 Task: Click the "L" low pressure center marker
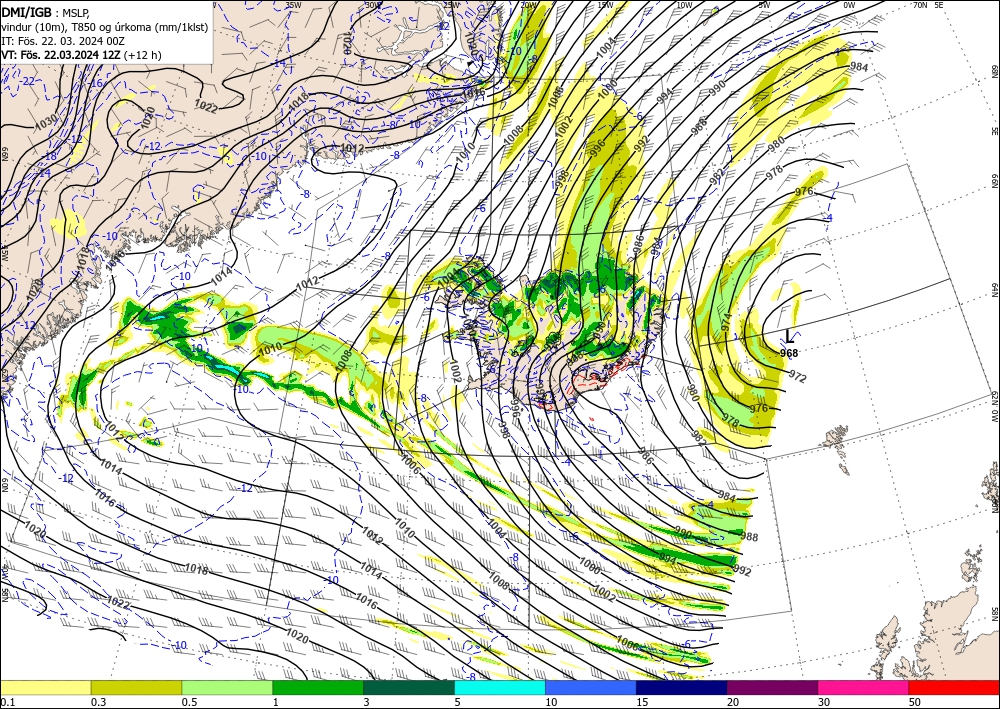coord(790,336)
